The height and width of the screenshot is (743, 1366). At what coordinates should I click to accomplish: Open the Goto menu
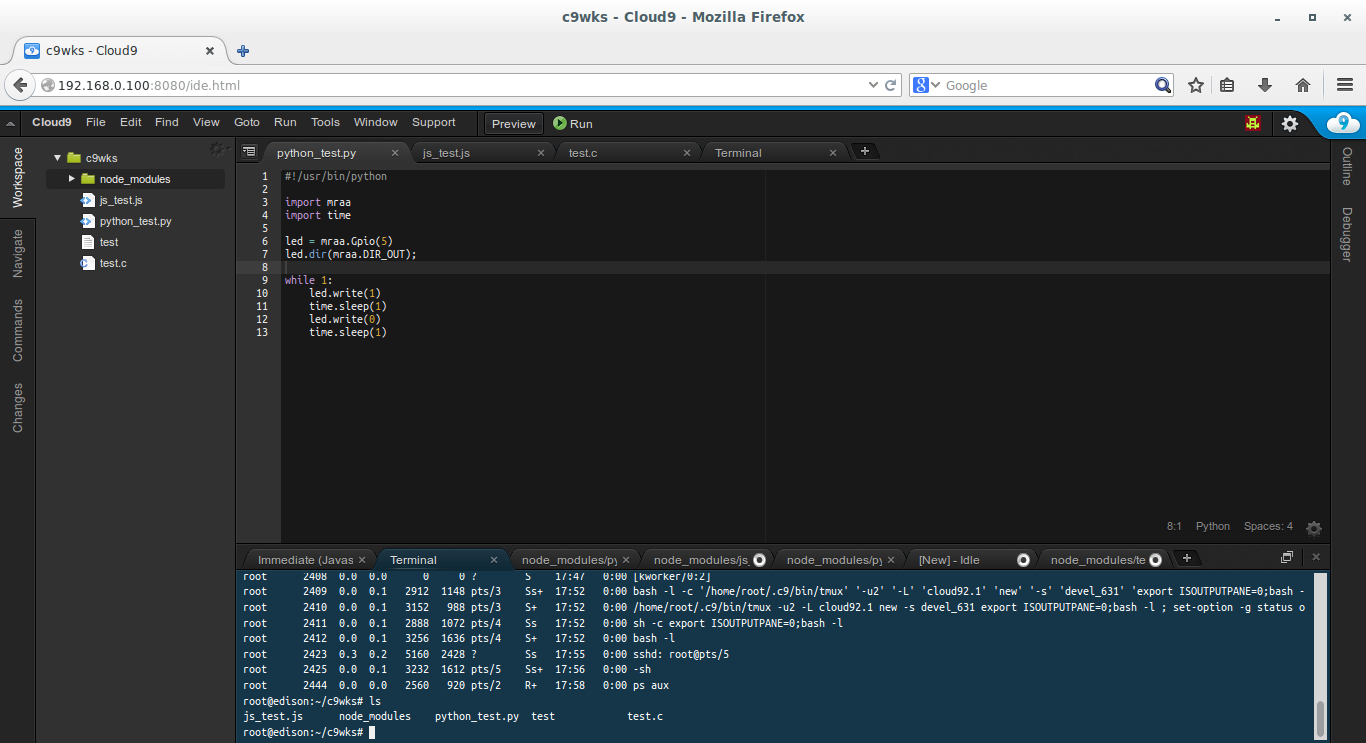click(247, 122)
